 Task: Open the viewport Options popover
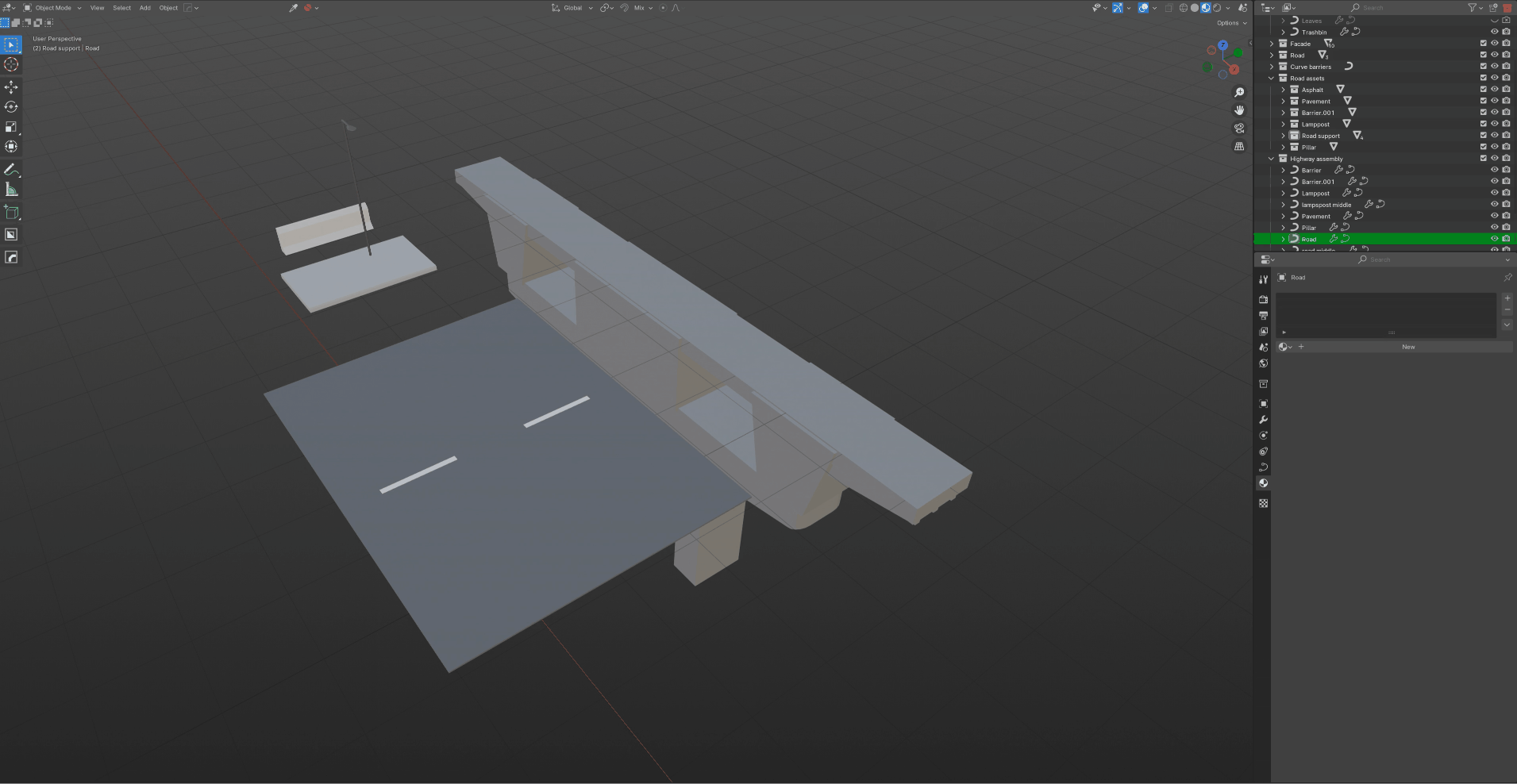click(x=1231, y=23)
